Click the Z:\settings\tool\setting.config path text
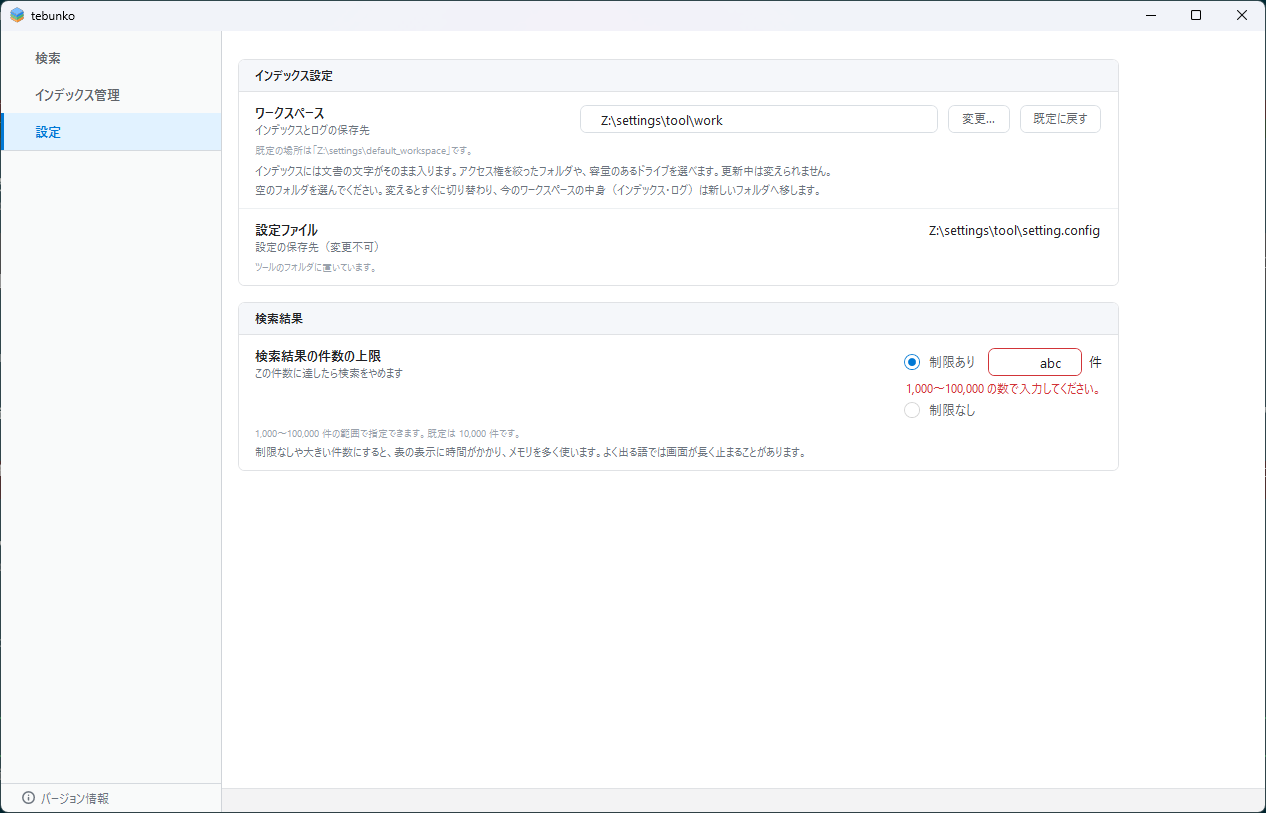Screen dimensions: 1266x813 [x=1014, y=231]
